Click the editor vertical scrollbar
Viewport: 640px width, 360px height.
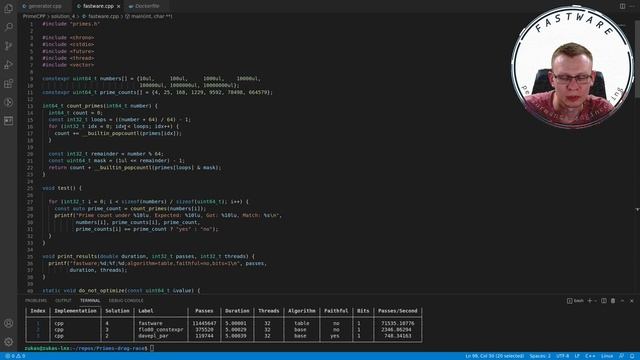637,59
